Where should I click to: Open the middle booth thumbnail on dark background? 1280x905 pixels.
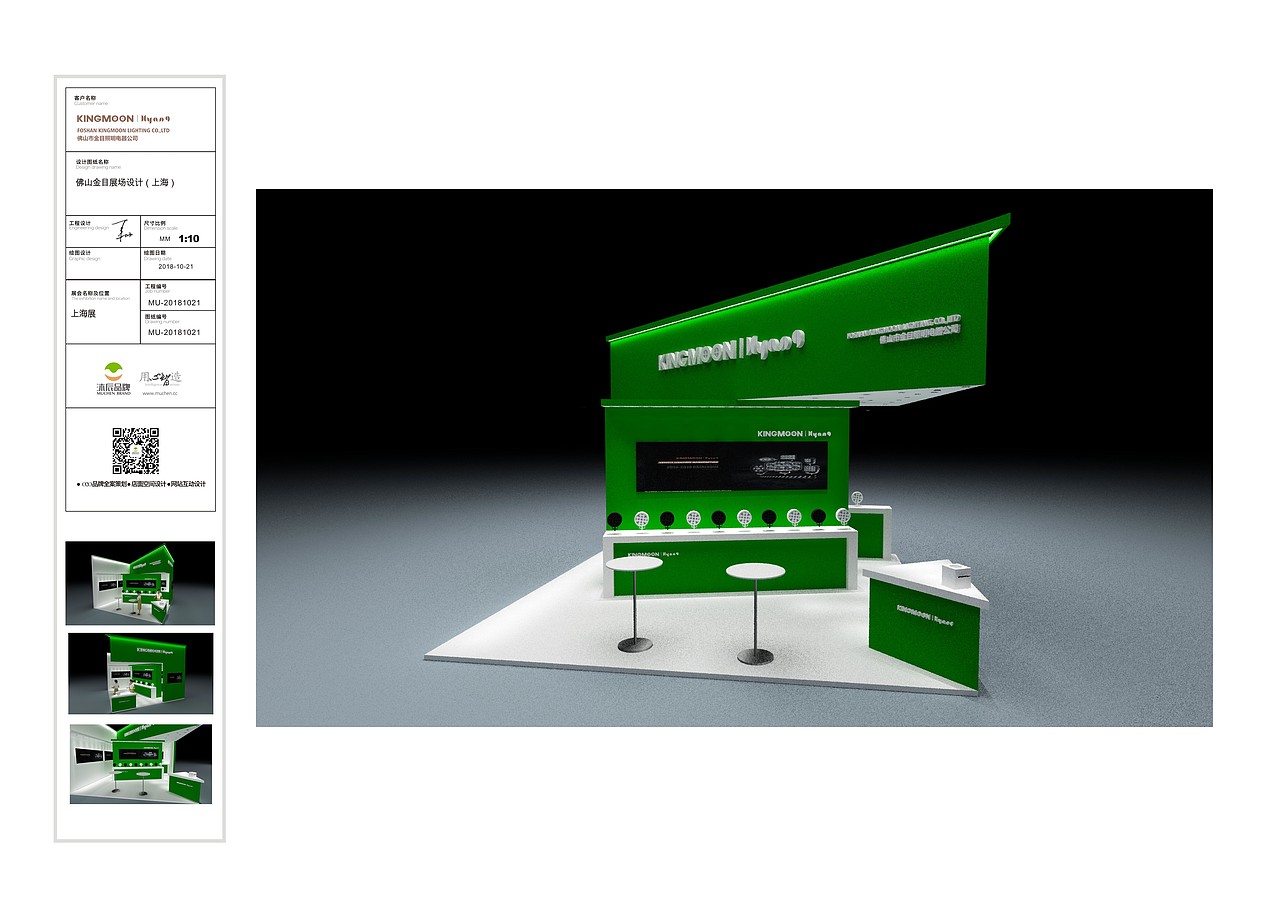(x=141, y=673)
